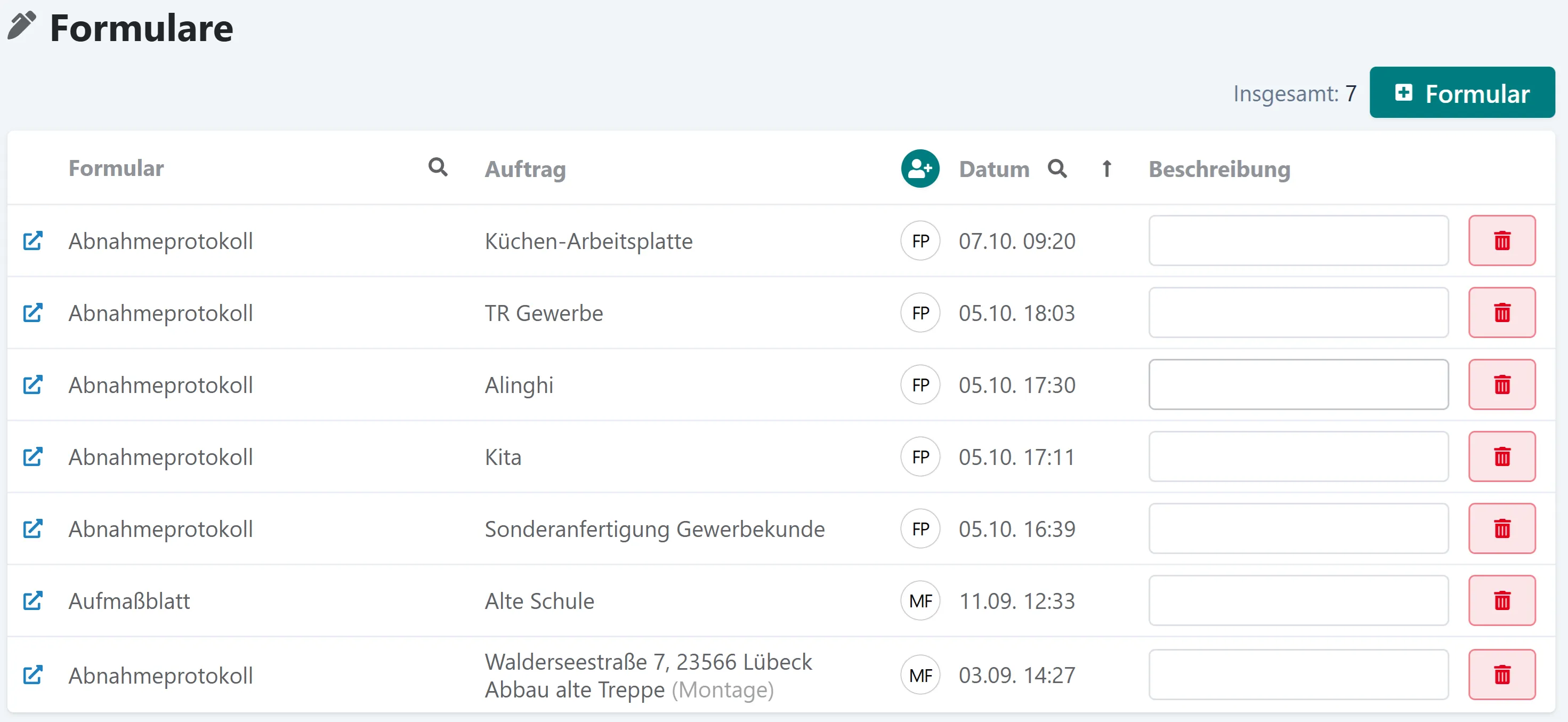The height and width of the screenshot is (722, 1568).
Task: Open the Aufmaßblatt form via link icon
Action: click(x=33, y=600)
